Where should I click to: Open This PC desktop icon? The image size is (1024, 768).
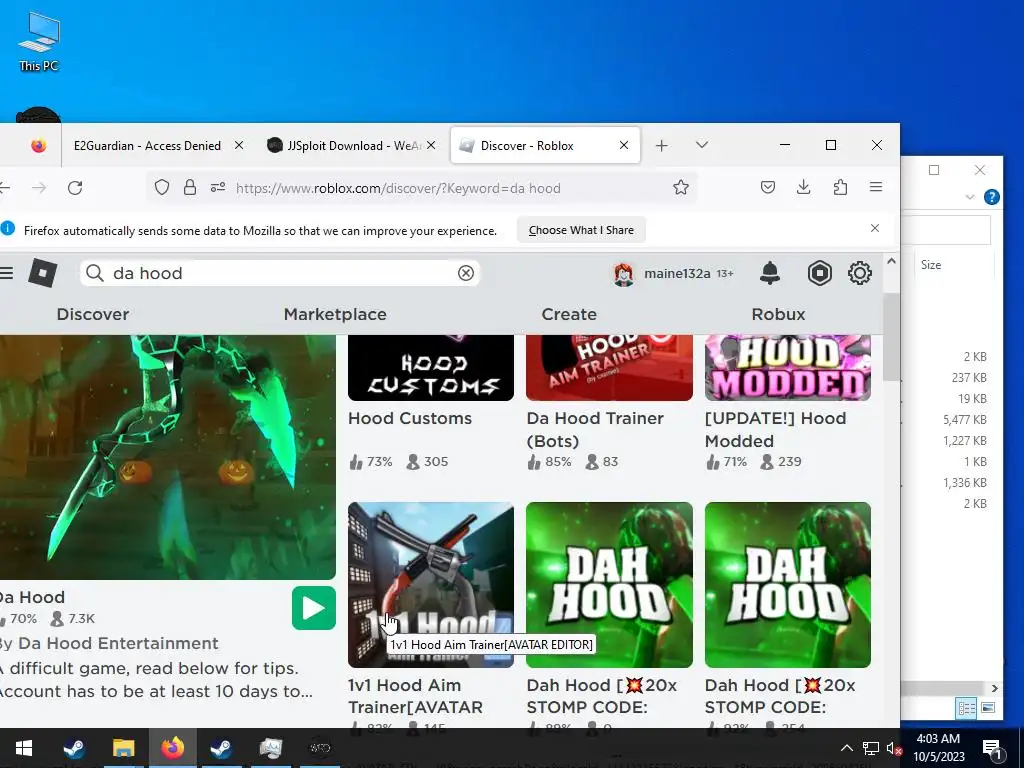(39, 42)
